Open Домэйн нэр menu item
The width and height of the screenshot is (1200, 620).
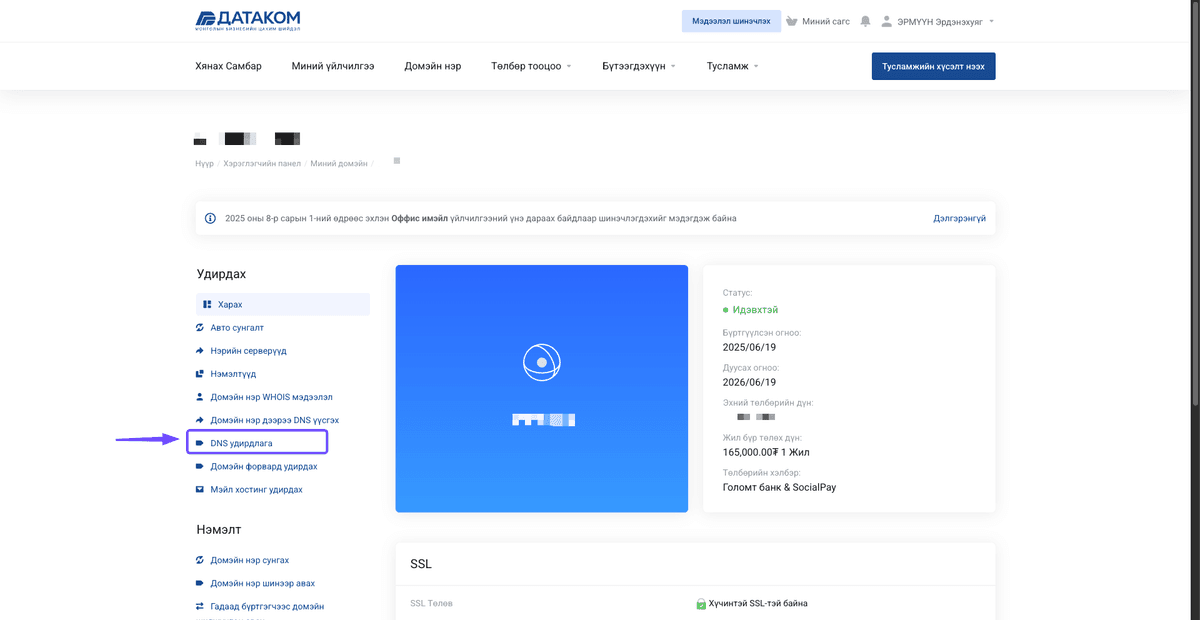433,66
